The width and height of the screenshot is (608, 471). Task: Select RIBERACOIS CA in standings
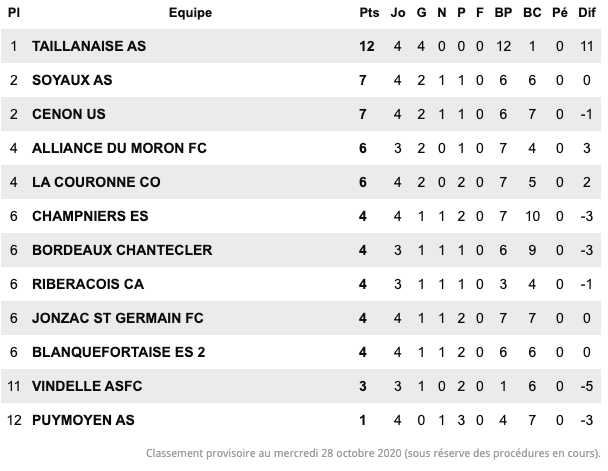pyautogui.click(x=88, y=284)
